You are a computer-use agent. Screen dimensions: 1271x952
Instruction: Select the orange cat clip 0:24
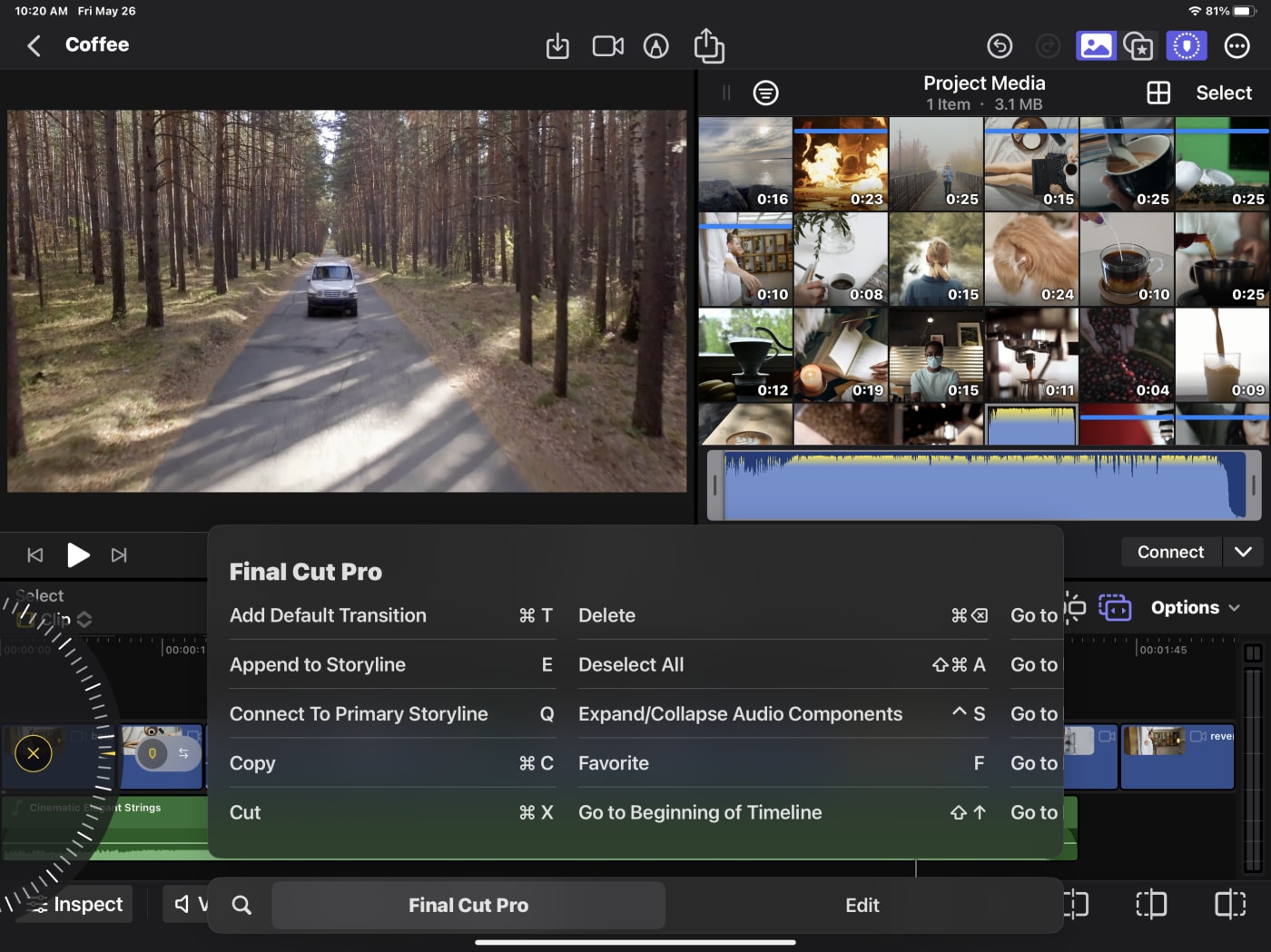[1031, 260]
